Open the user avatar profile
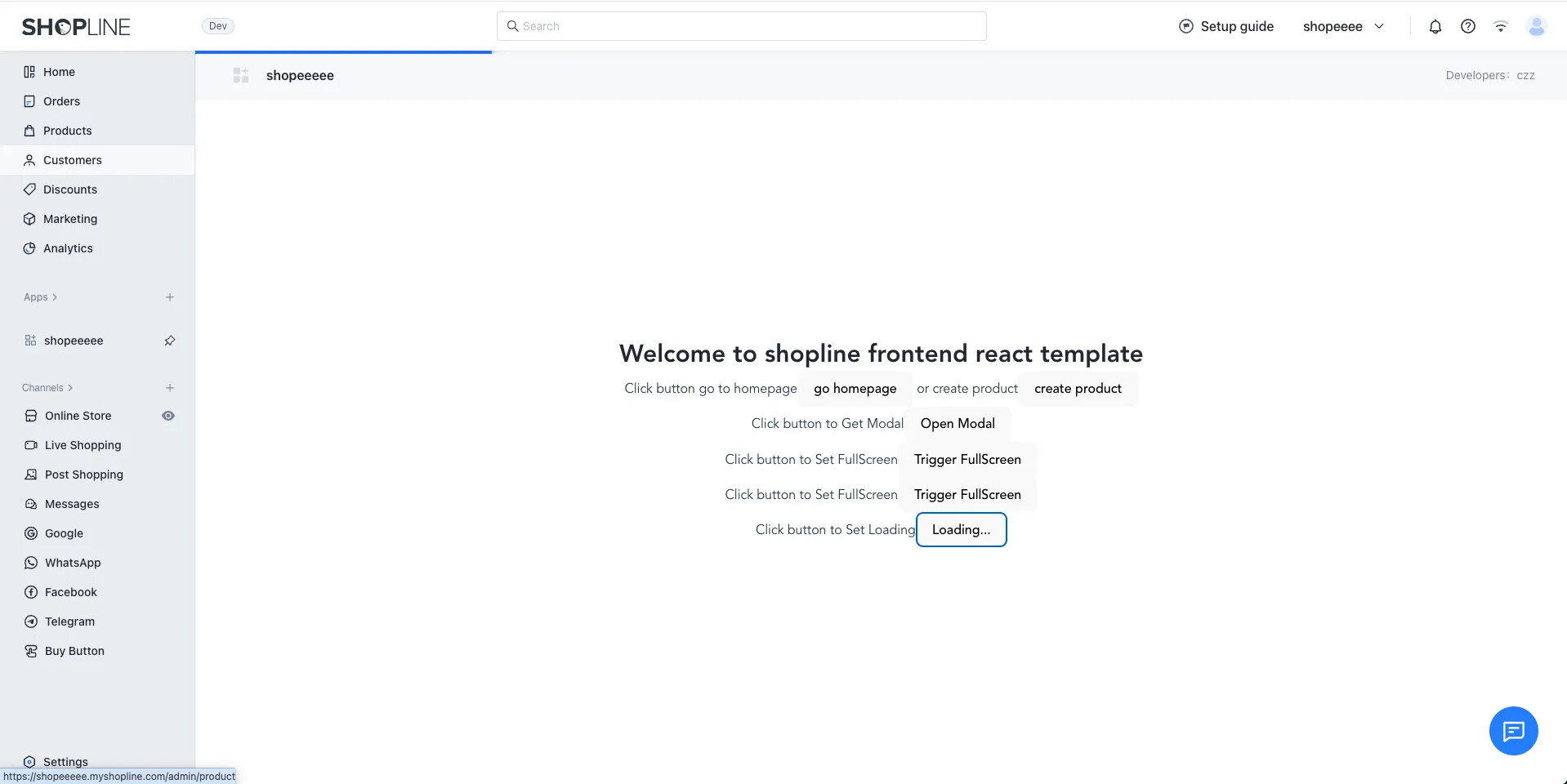 coord(1536,27)
